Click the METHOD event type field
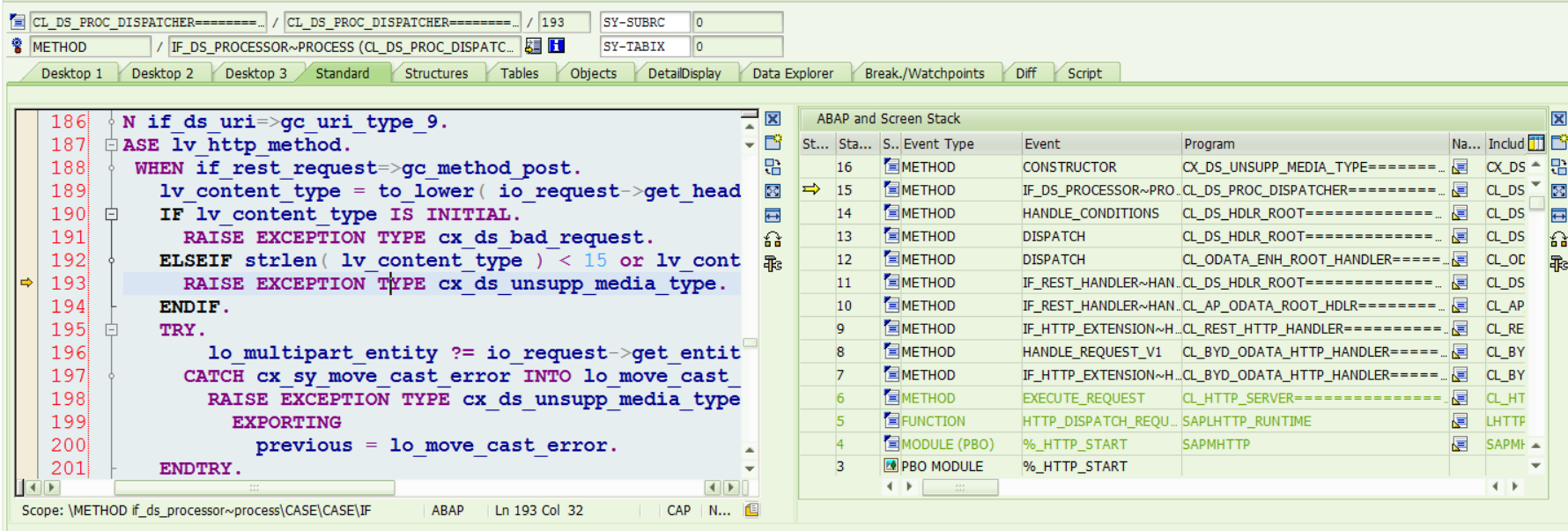1568x531 pixels. (91, 46)
